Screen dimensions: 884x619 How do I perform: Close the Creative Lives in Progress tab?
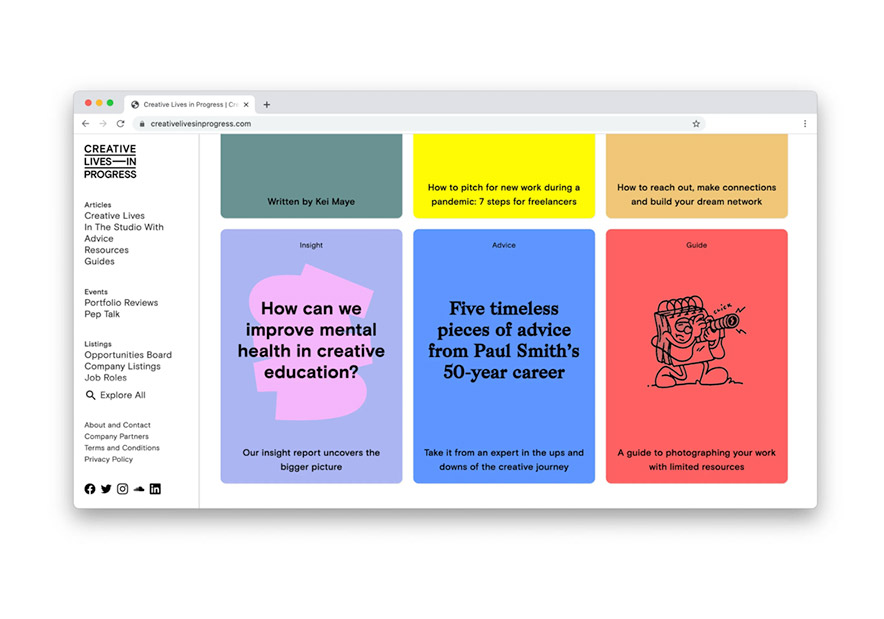pyautogui.click(x=246, y=104)
